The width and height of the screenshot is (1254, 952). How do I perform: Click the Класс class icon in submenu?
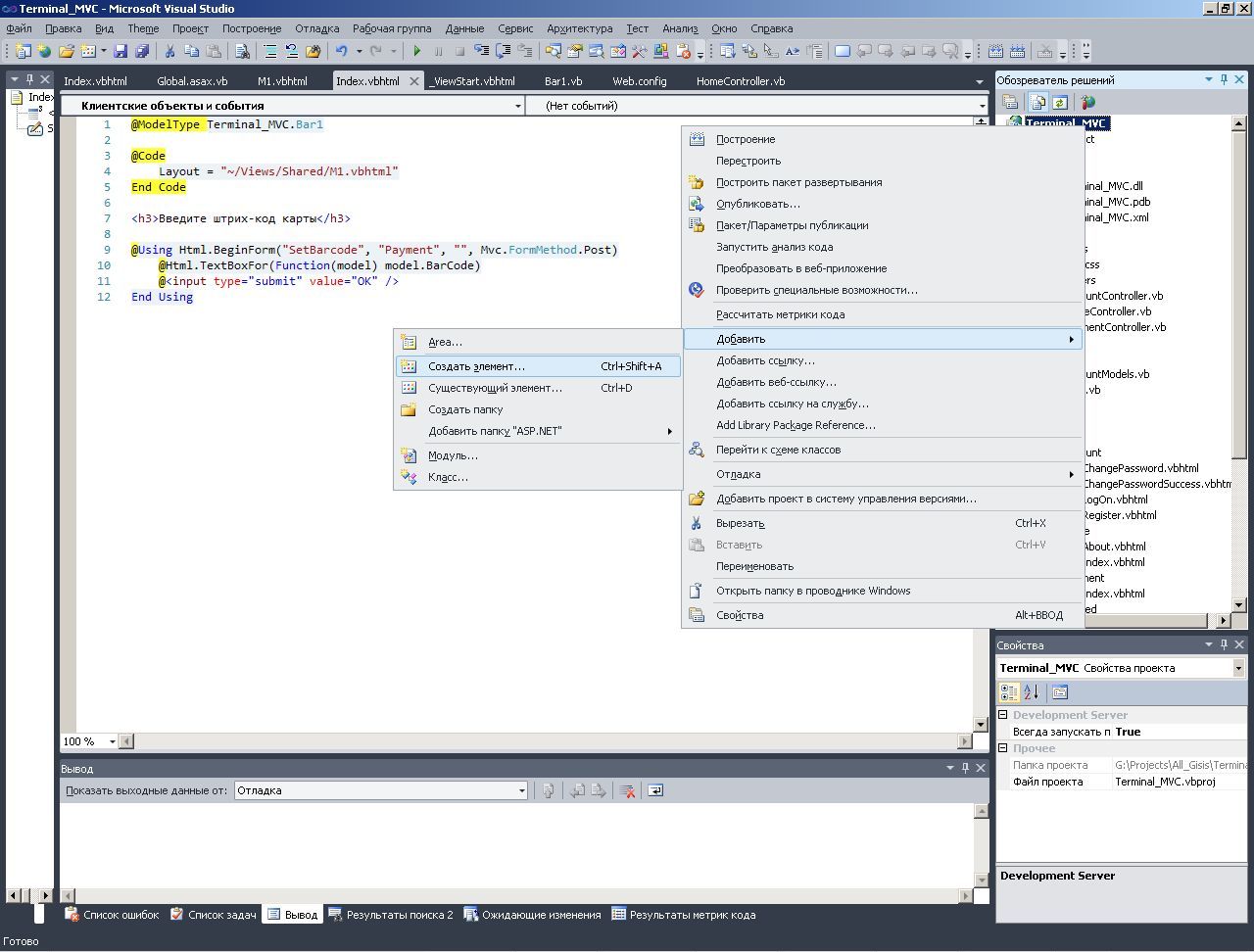coord(409,477)
